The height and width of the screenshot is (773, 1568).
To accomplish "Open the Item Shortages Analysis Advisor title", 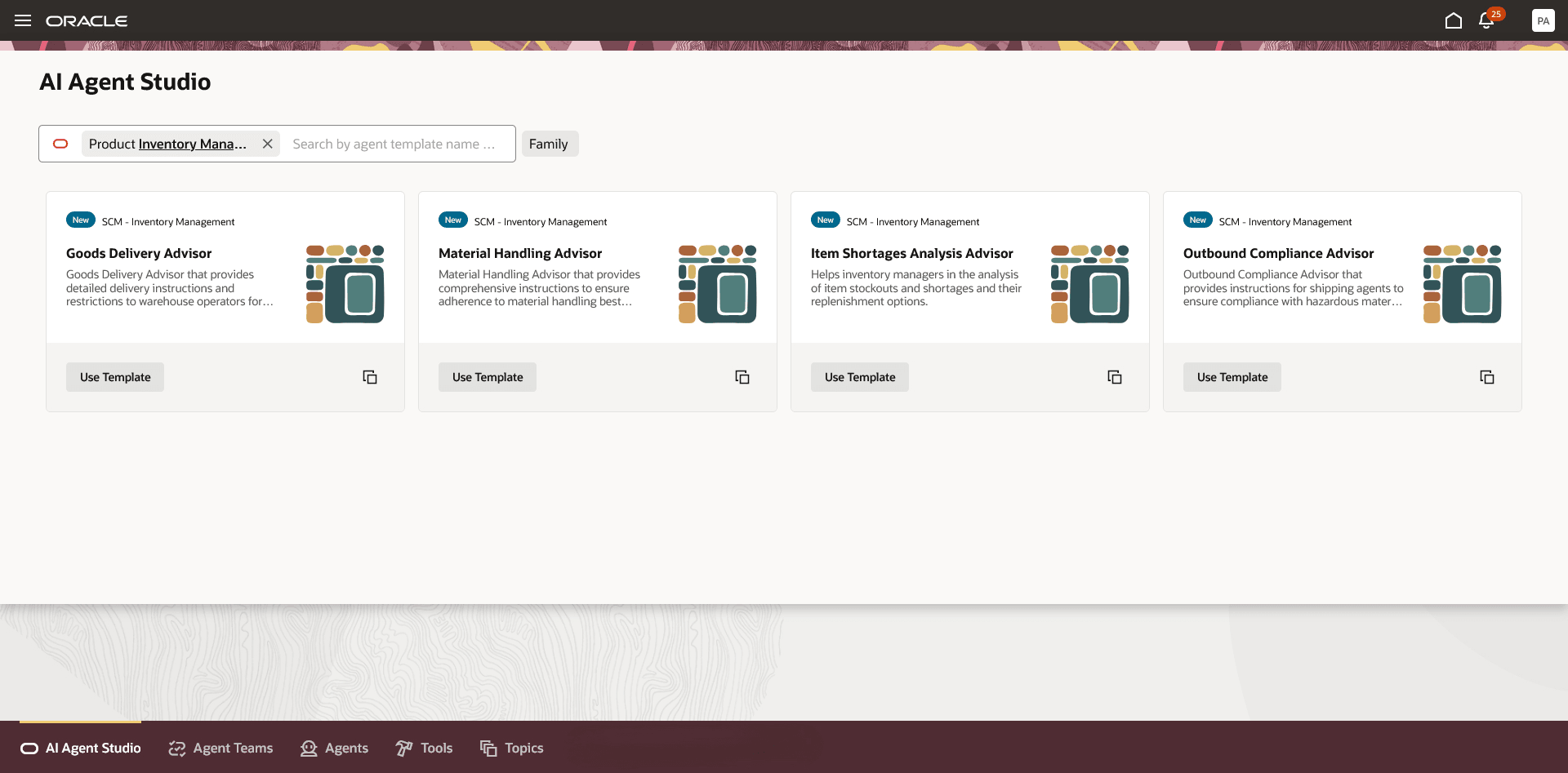I will pyautogui.click(x=912, y=253).
